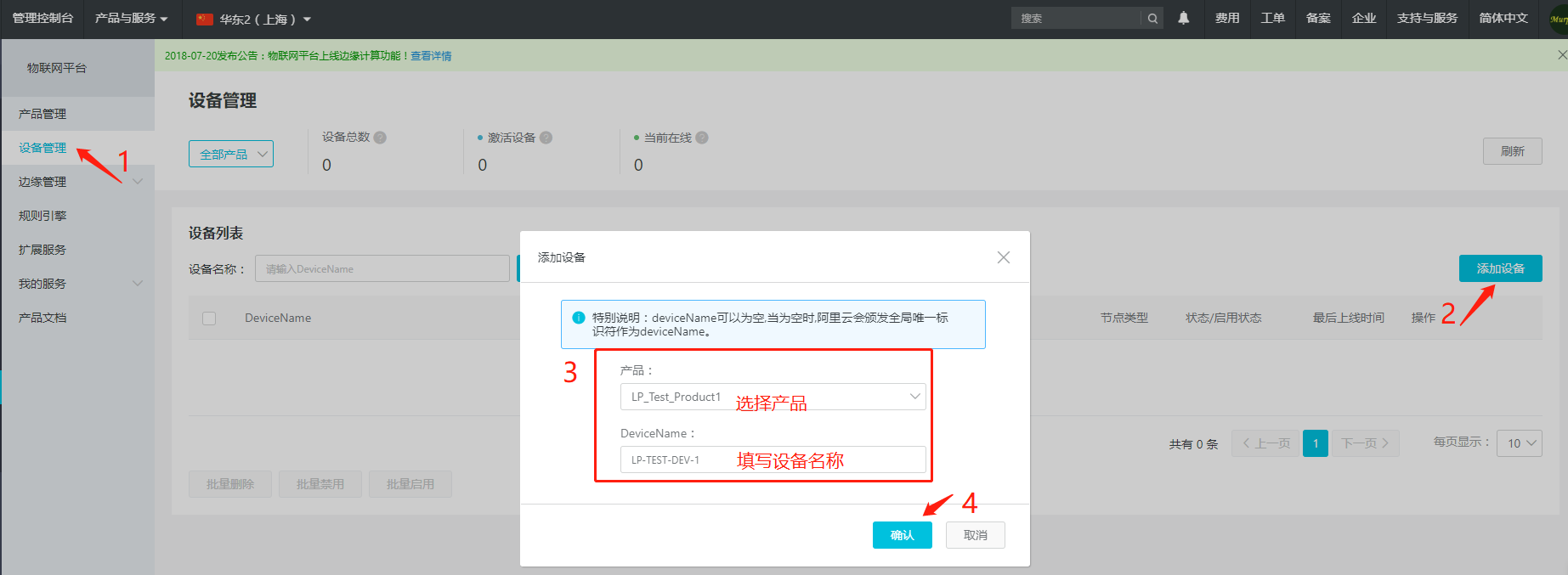
Task: Toggle the select-all checkbox beside DeviceName
Action: coord(209,319)
